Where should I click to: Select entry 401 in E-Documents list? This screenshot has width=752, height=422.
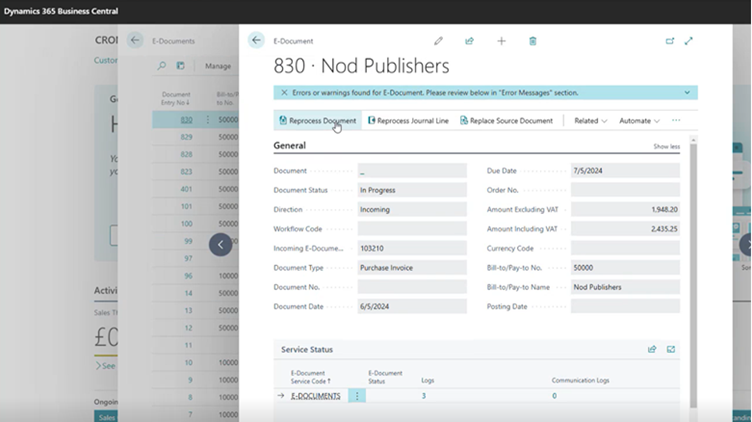(x=187, y=189)
